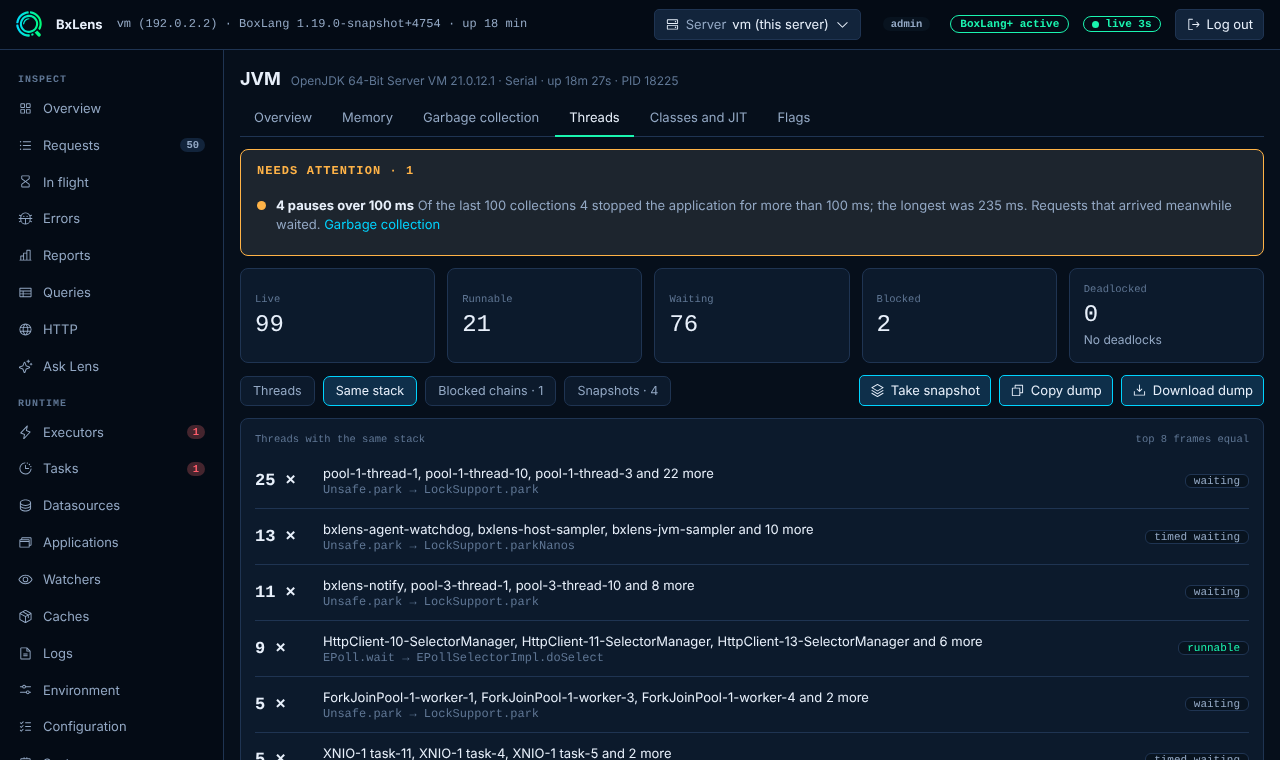Open the Server selection dropdown
Viewport: 1280px width, 760px height.
757,24
